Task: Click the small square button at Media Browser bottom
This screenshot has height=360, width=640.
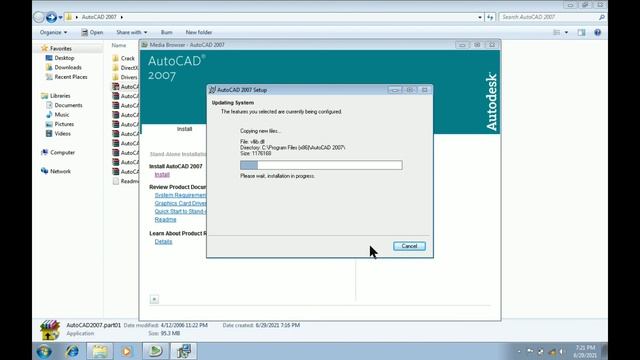Action: click(x=154, y=299)
